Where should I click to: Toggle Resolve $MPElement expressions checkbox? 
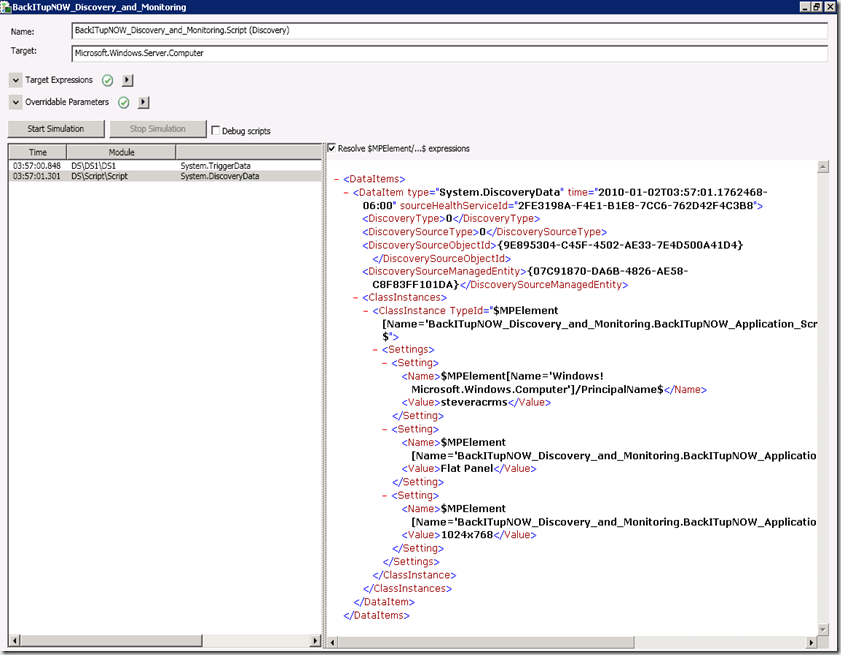pyautogui.click(x=332, y=148)
